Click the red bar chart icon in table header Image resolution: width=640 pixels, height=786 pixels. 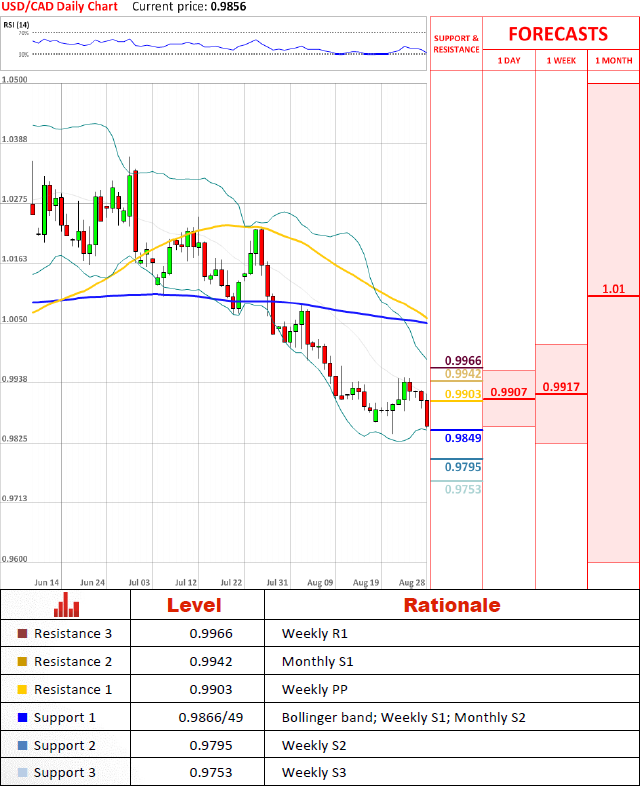click(67, 604)
